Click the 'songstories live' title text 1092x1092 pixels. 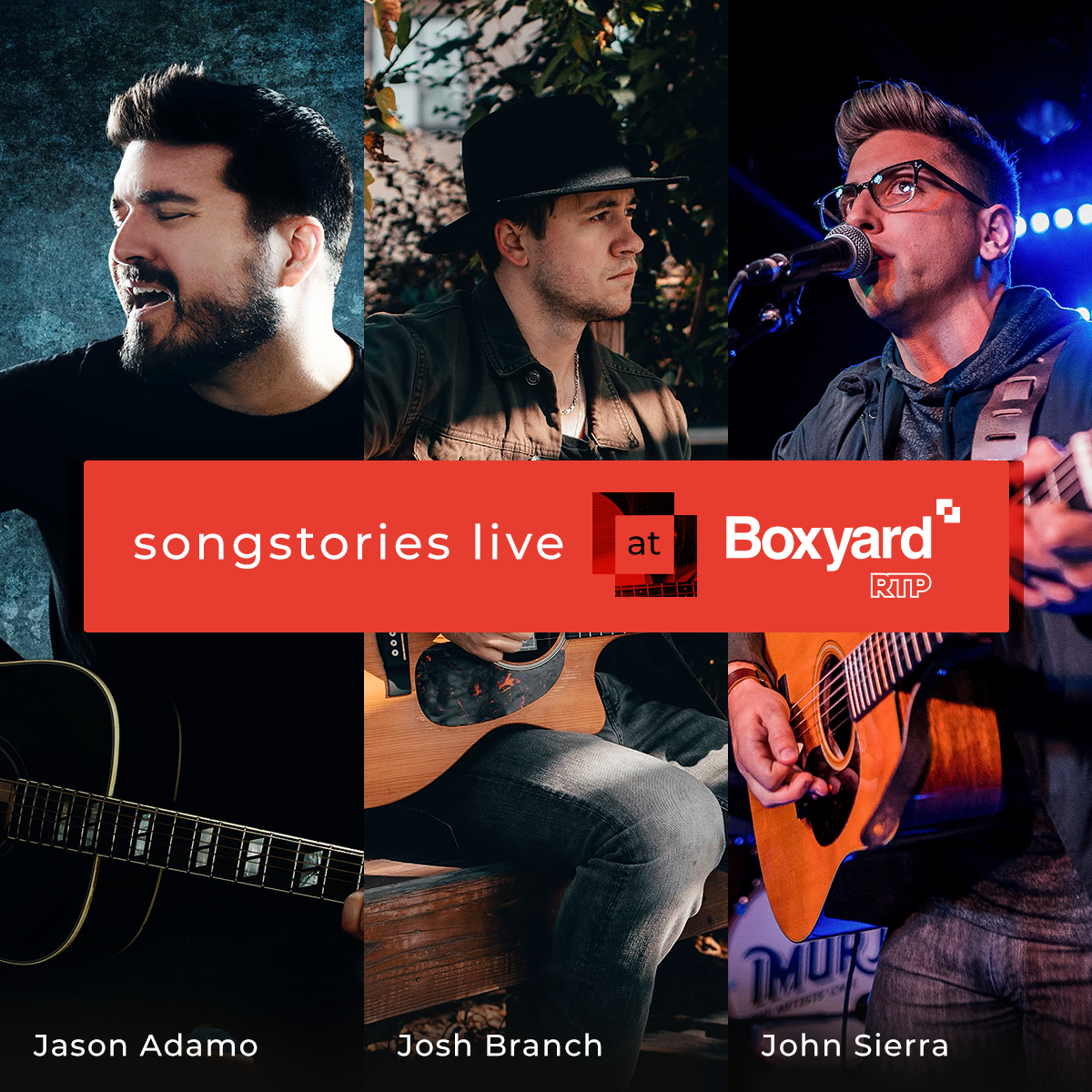pos(349,544)
